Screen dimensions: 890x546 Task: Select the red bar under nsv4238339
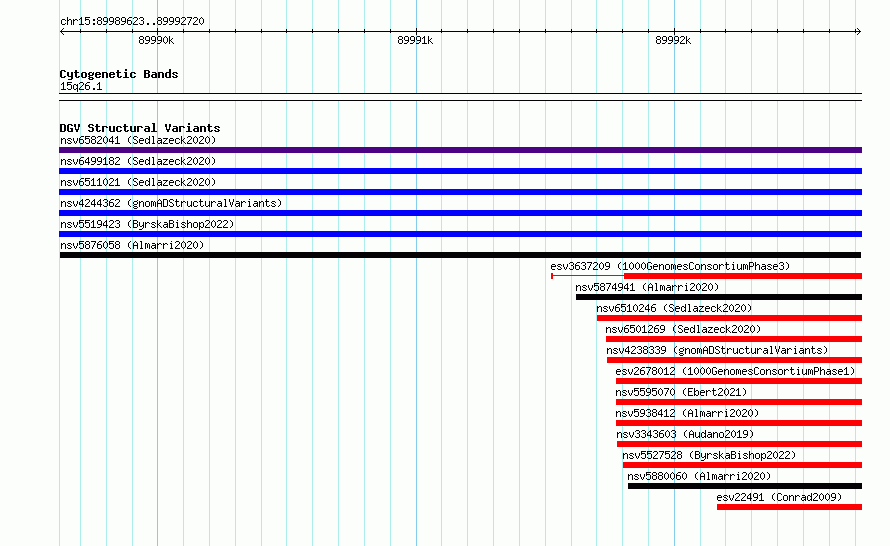[734, 360]
